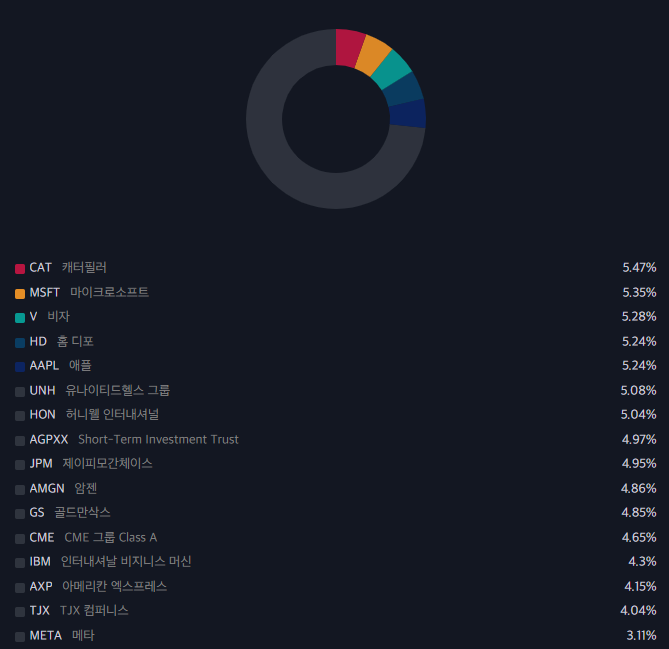Select the teal Visa donut slice
Viewport: 669px width, 649px height.
[x=390, y=70]
